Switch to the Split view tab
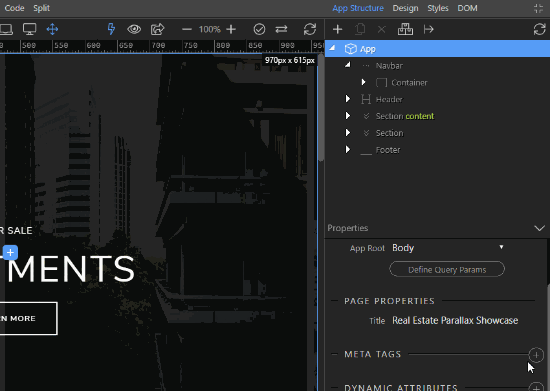 (41, 8)
